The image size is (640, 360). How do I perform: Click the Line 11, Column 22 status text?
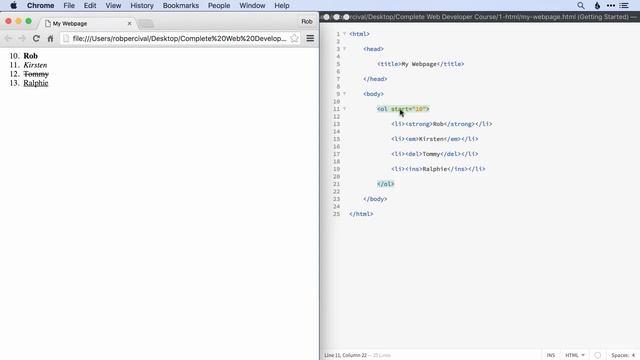click(x=345, y=355)
